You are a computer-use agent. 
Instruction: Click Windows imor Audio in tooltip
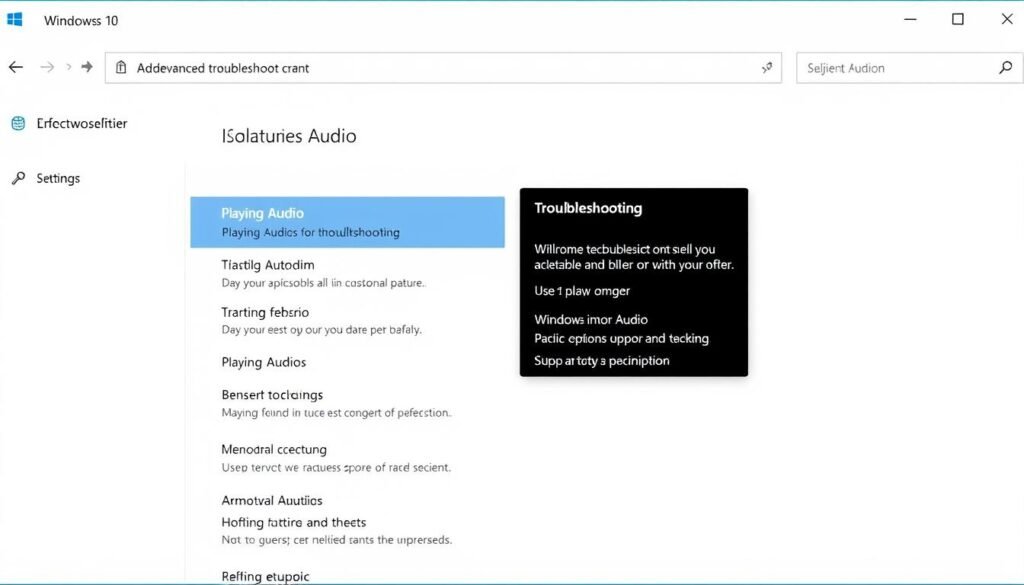[x=591, y=319]
